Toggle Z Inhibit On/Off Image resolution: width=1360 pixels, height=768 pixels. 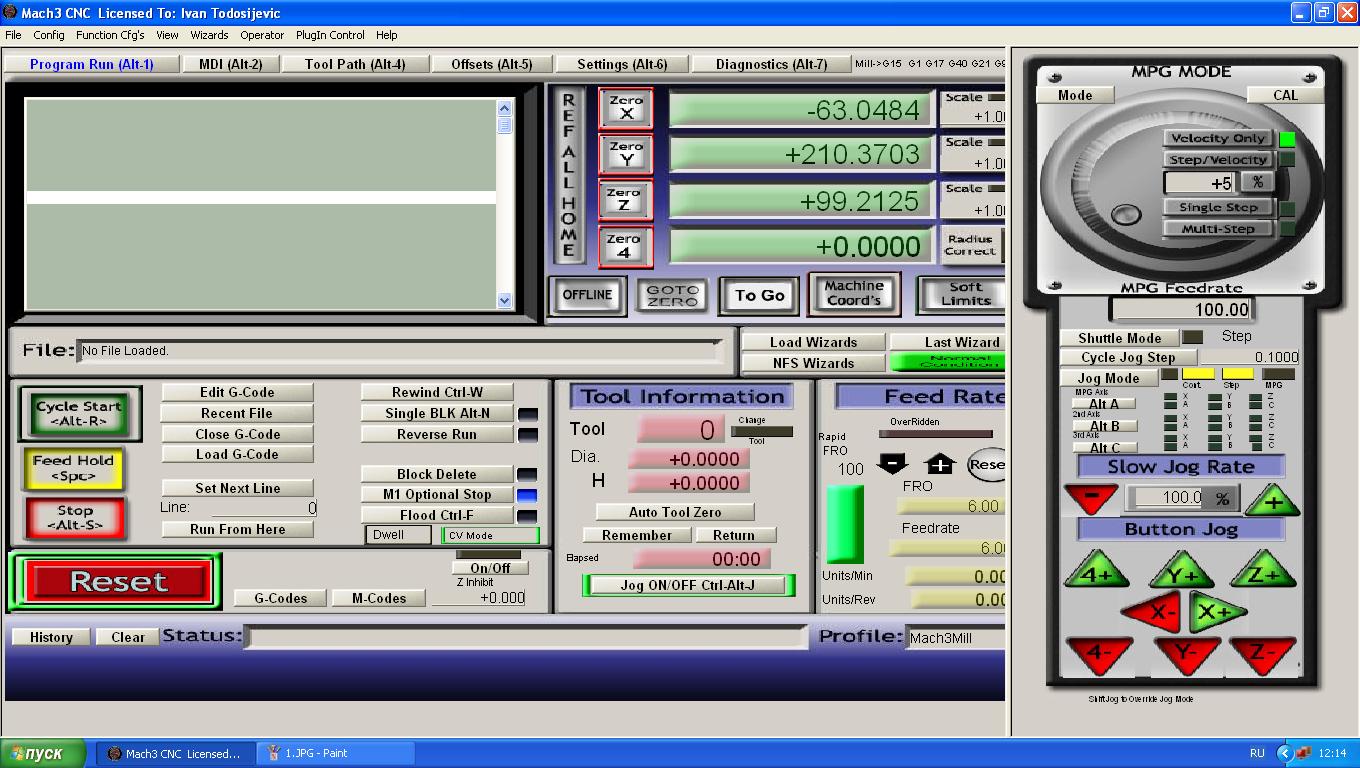pyautogui.click(x=490, y=568)
